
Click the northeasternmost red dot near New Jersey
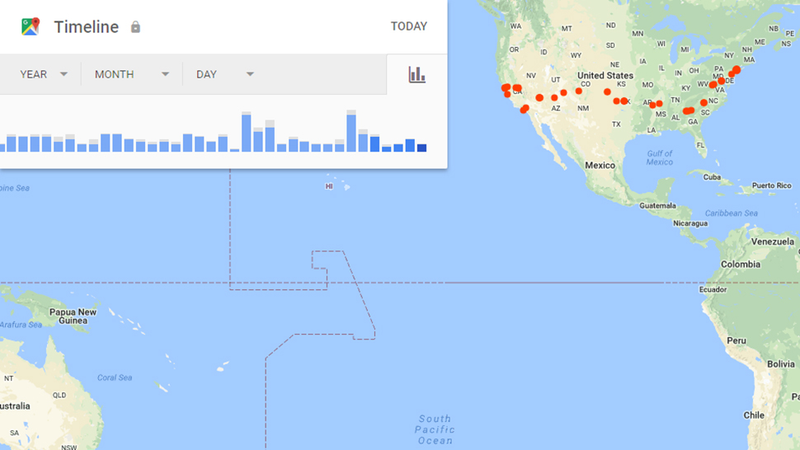[x=736, y=69]
